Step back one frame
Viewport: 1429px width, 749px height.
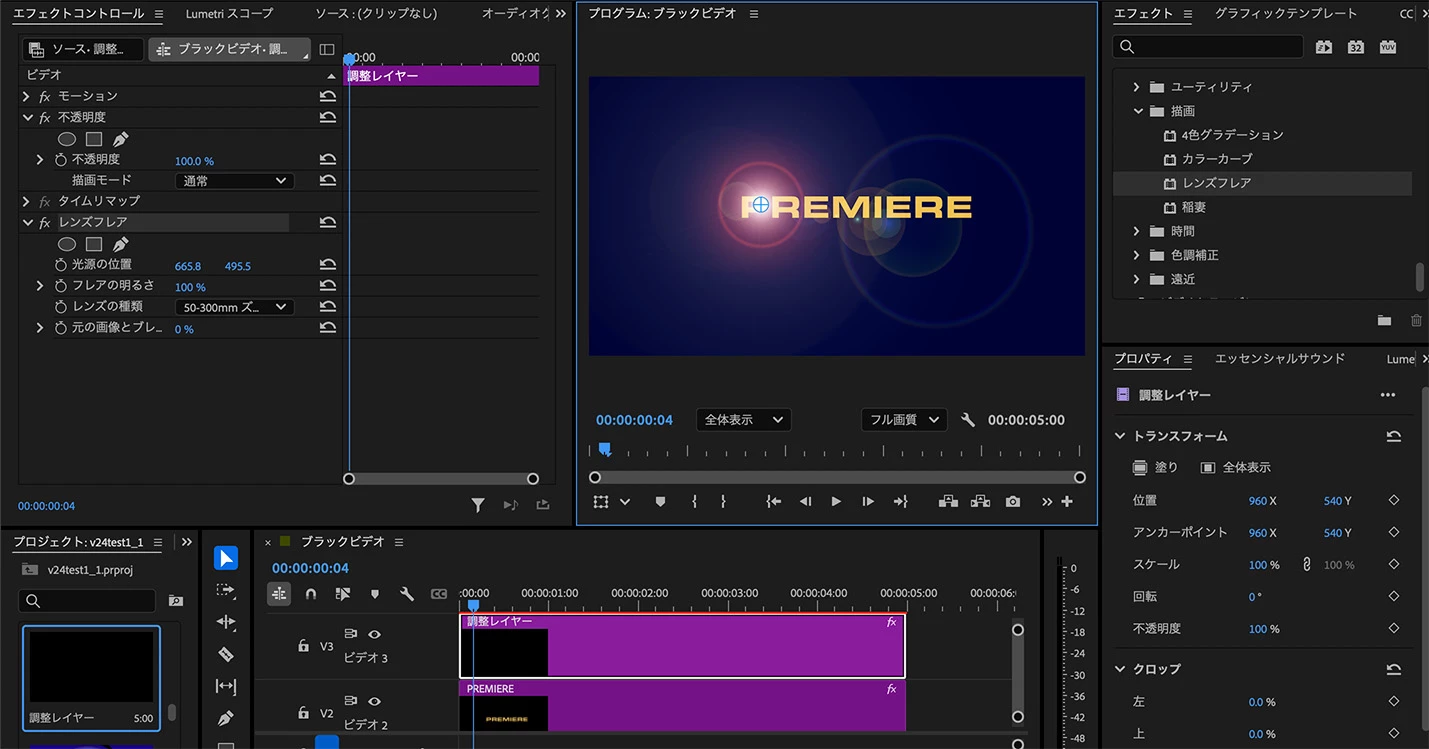805,501
